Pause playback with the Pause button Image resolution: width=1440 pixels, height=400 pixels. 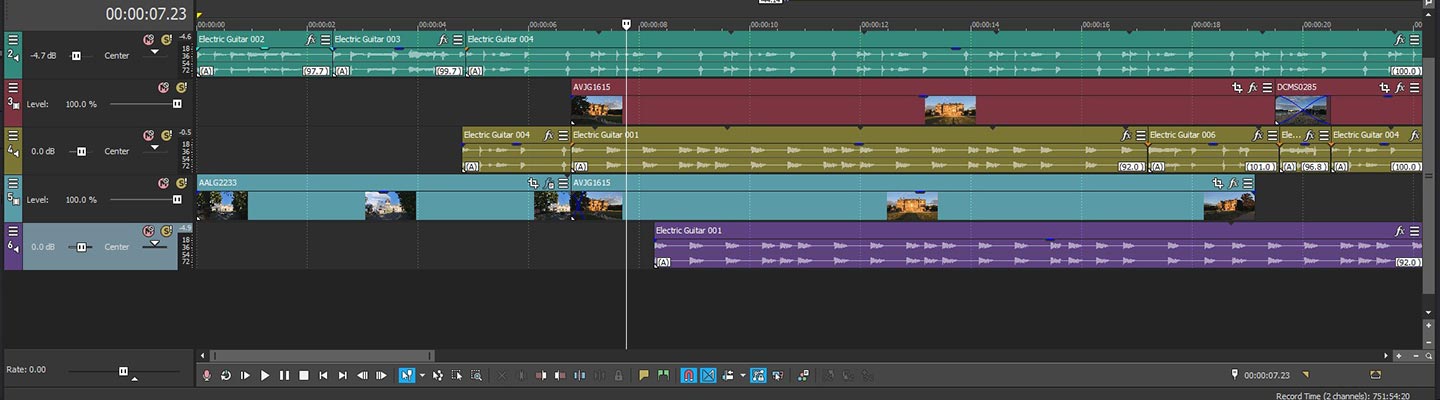click(284, 375)
